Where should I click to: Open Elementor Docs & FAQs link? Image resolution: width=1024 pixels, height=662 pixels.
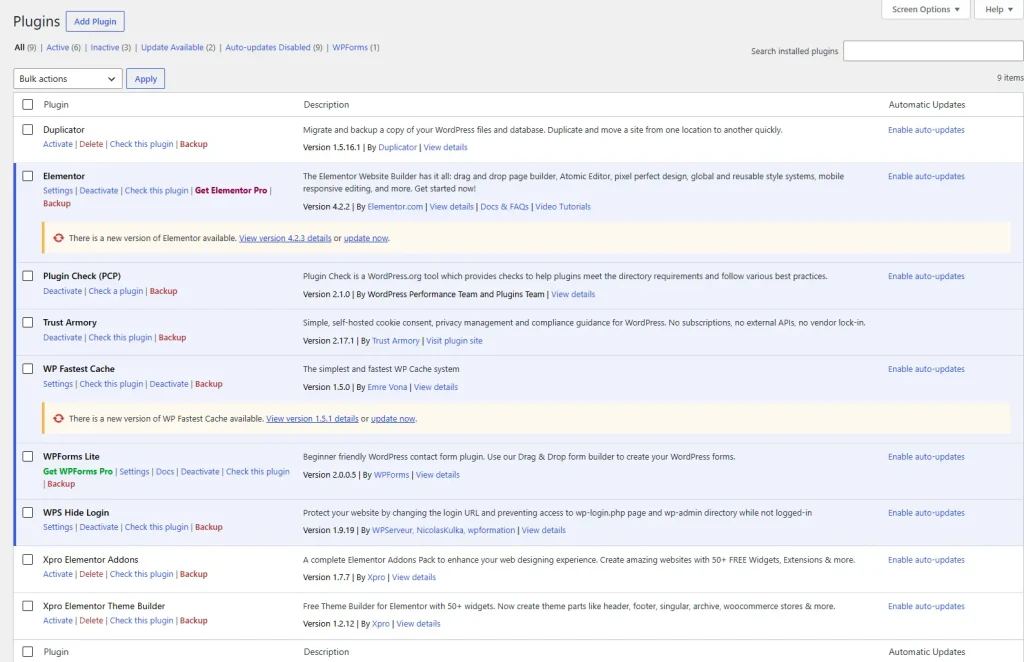504,207
